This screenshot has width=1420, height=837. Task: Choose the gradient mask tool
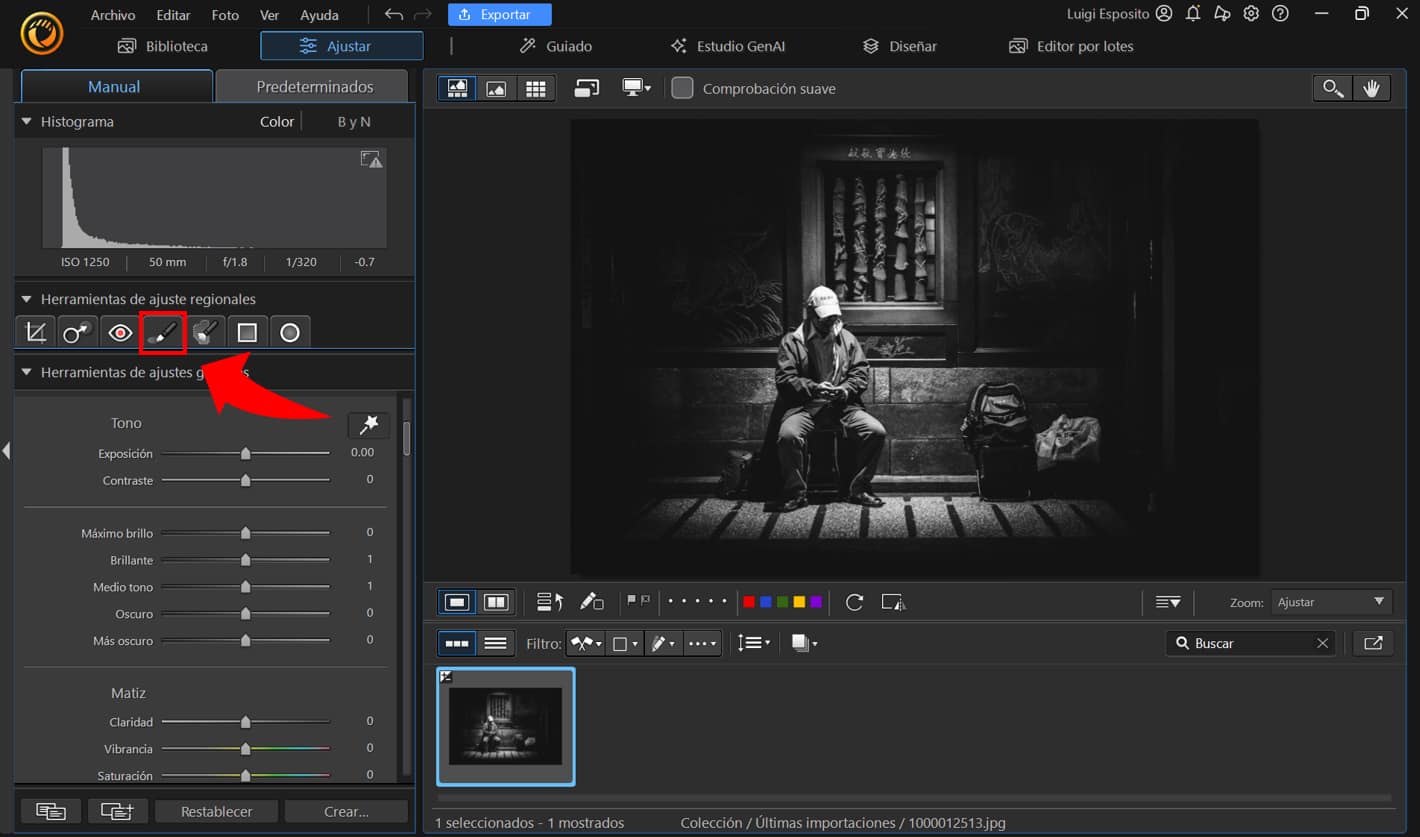click(x=247, y=332)
